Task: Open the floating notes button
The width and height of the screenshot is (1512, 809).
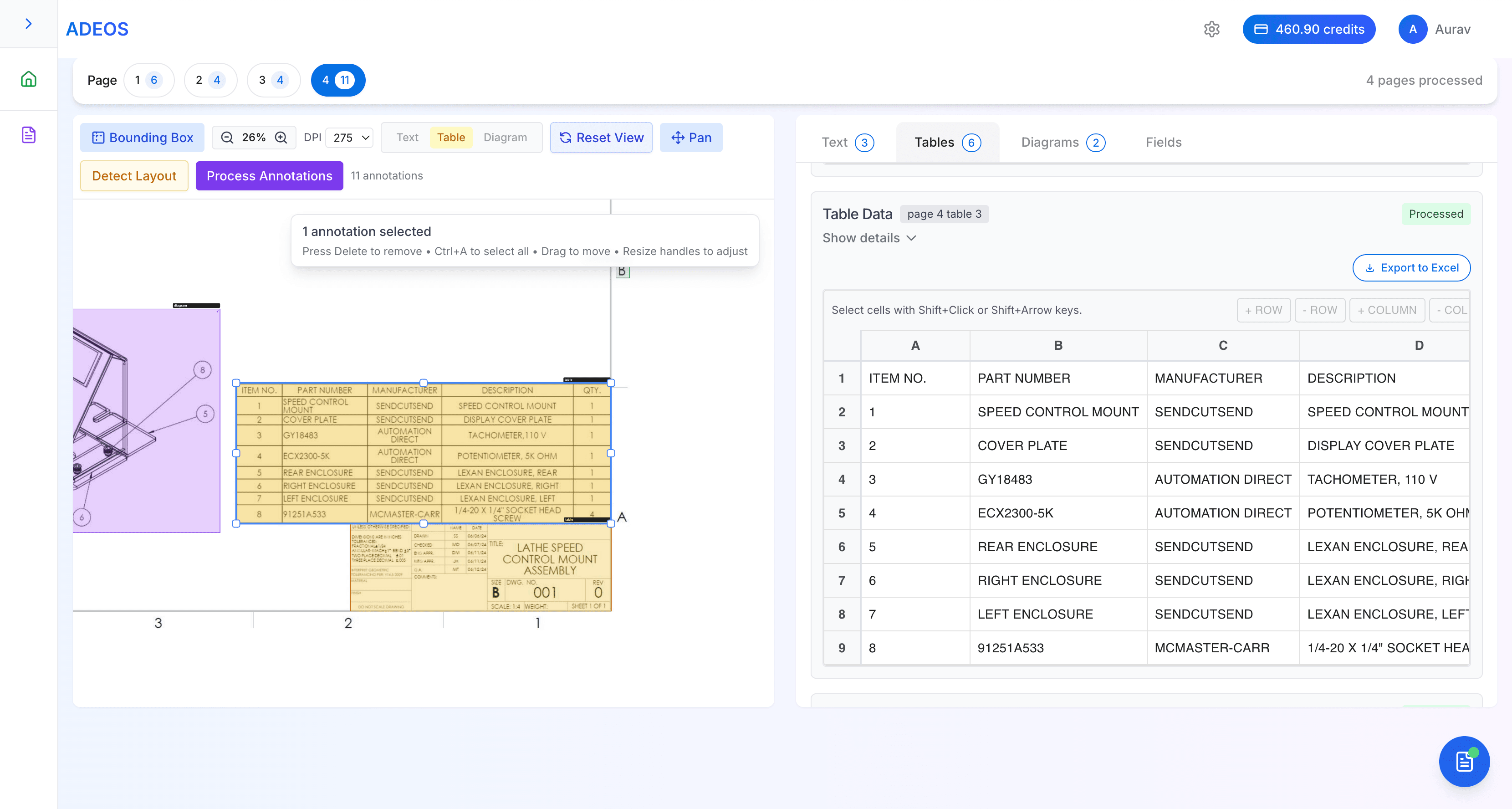Action: point(1464,762)
